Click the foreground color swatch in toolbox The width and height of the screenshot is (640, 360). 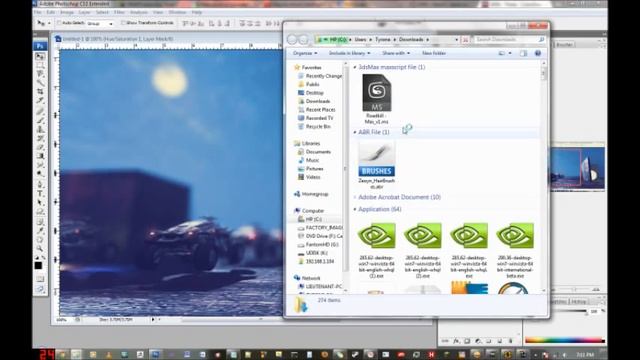click(x=38, y=265)
